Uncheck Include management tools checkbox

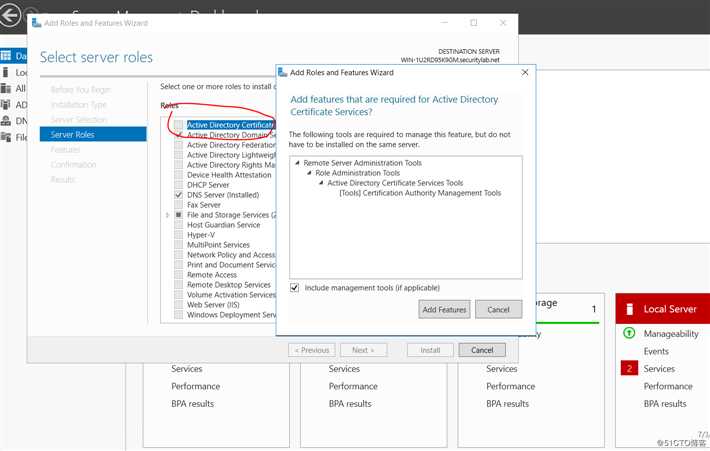click(294, 288)
